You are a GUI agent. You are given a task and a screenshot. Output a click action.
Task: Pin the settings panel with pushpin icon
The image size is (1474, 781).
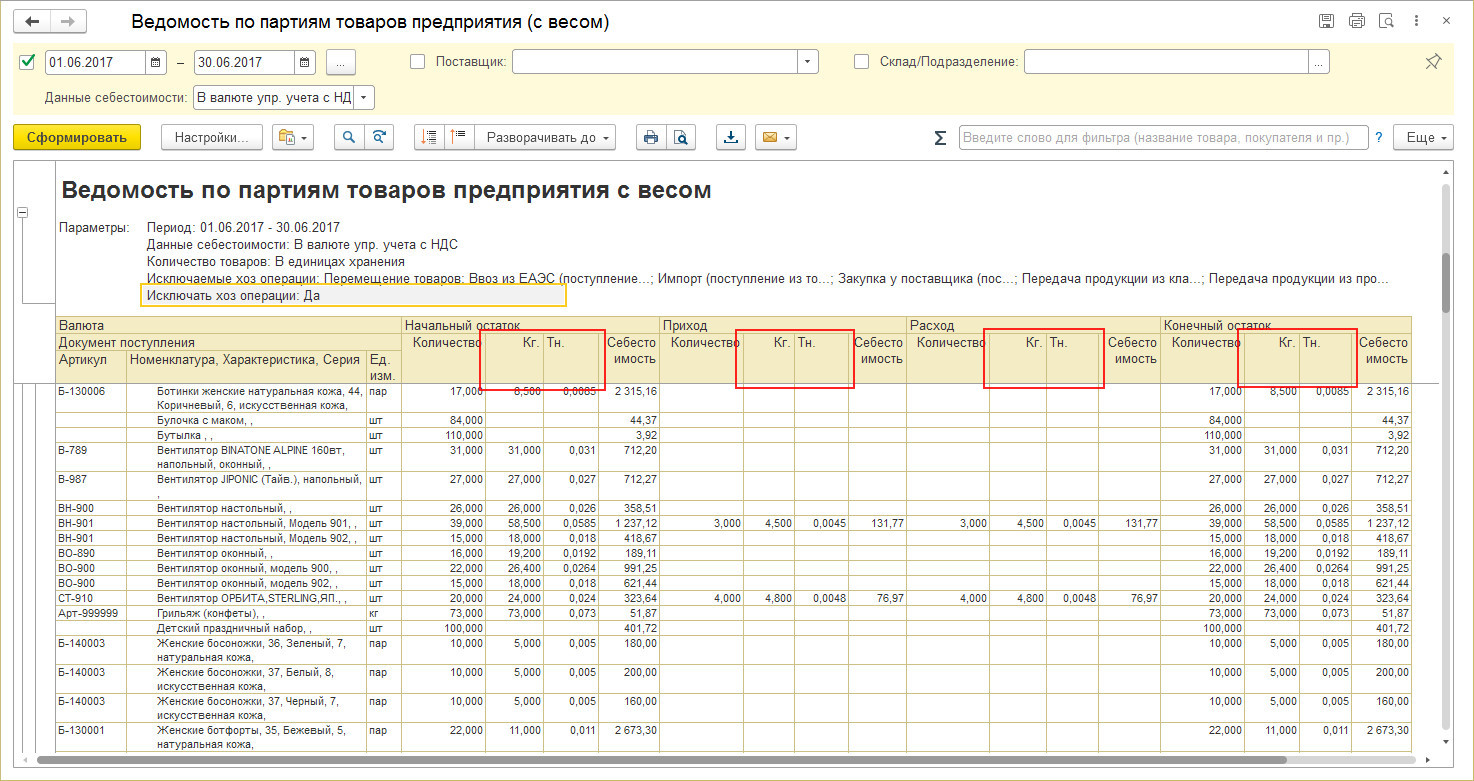point(1433,62)
